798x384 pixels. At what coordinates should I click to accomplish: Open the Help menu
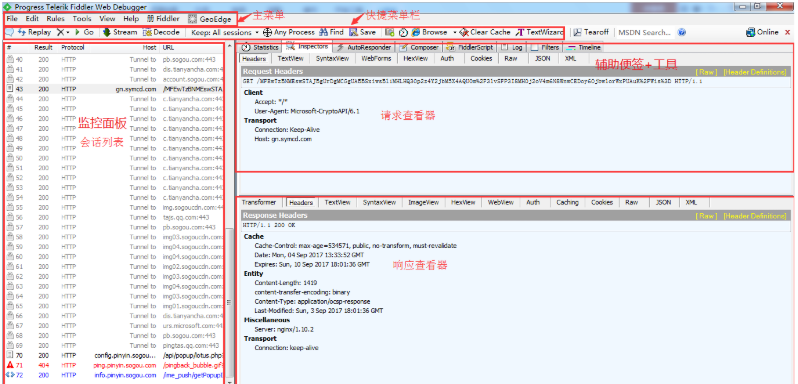[131, 18]
